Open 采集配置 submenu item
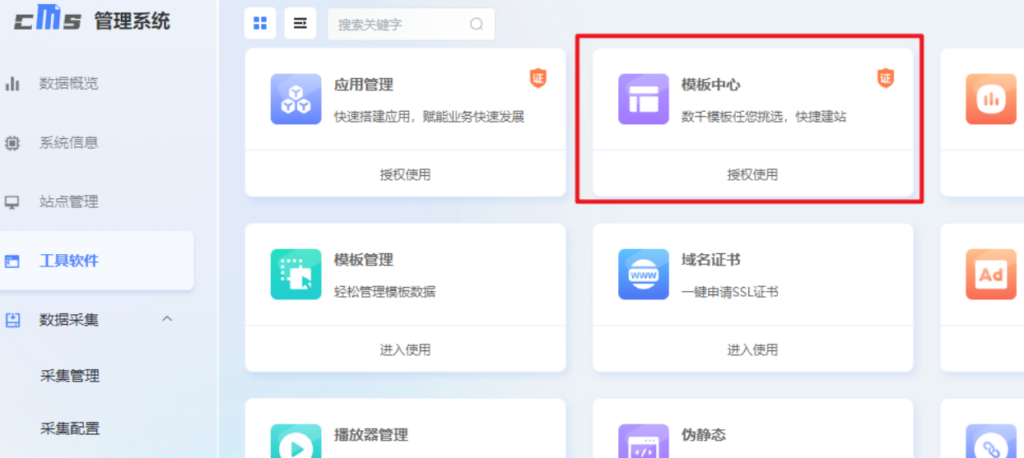This screenshot has width=1024, height=458. [69, 429]
